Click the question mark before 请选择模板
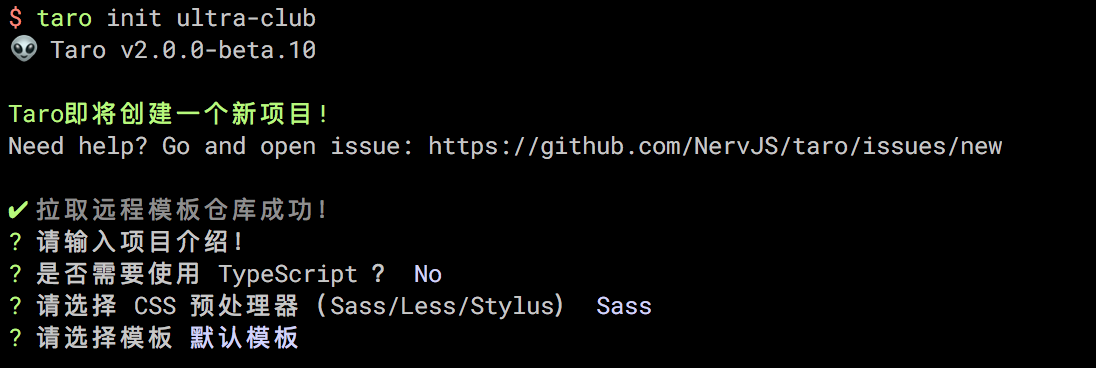 coord(15,339)
